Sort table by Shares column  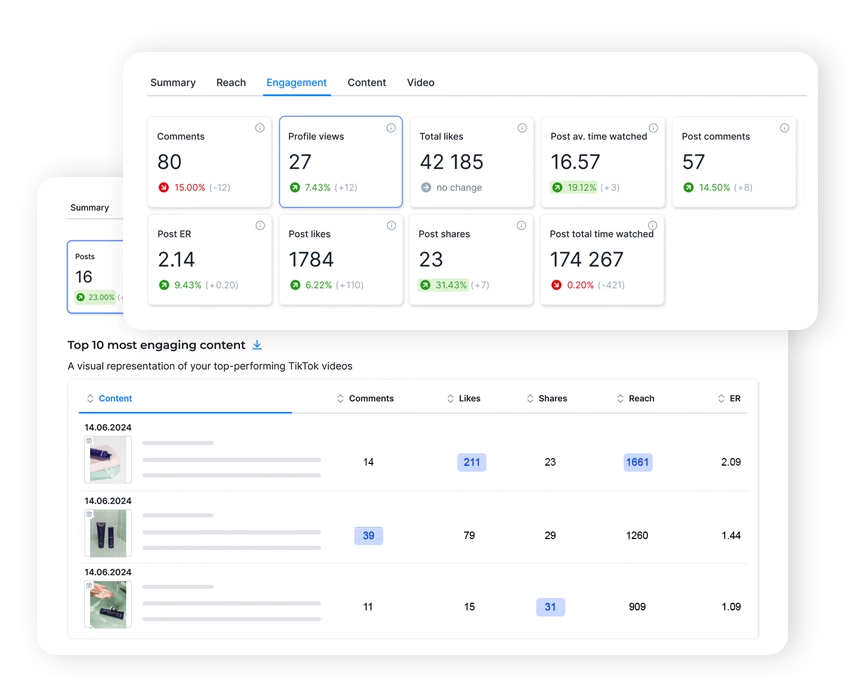click(546, 398)
